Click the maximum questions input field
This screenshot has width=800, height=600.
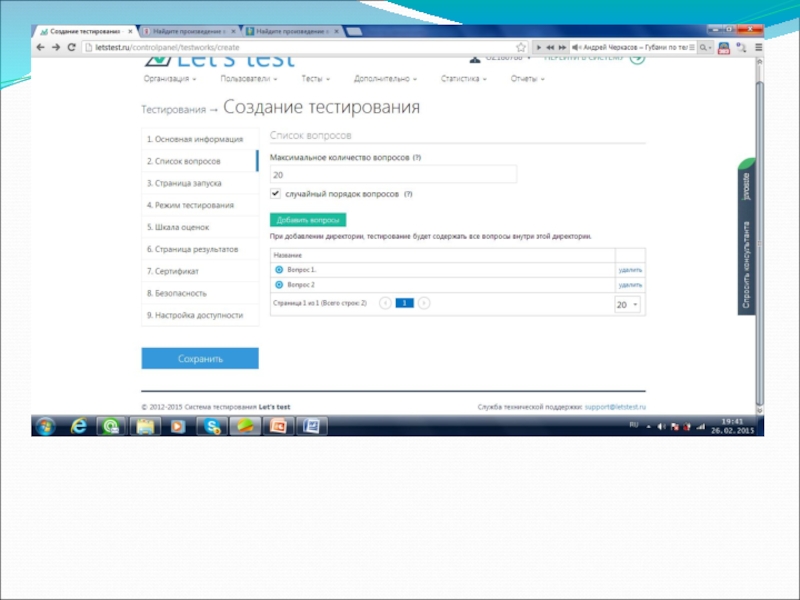click(393, 175)
